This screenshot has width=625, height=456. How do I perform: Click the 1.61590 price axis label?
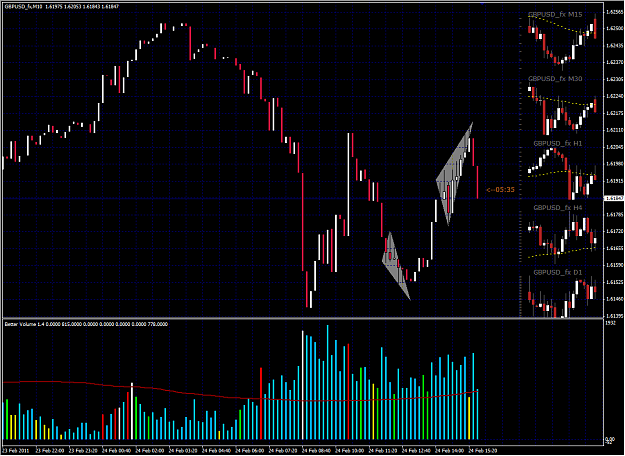point(614,265)
